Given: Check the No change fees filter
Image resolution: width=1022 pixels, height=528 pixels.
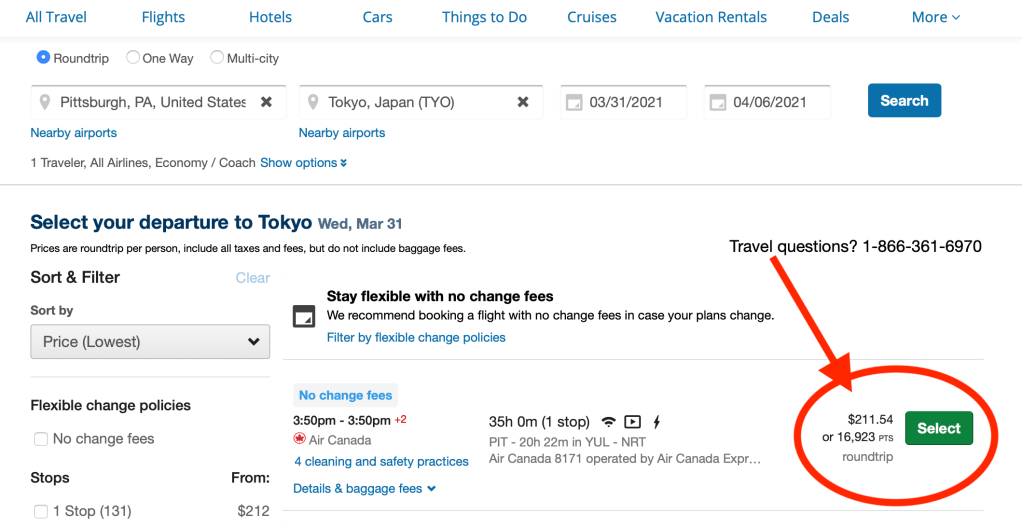Looking at the screenshot, I should point(41,439).
